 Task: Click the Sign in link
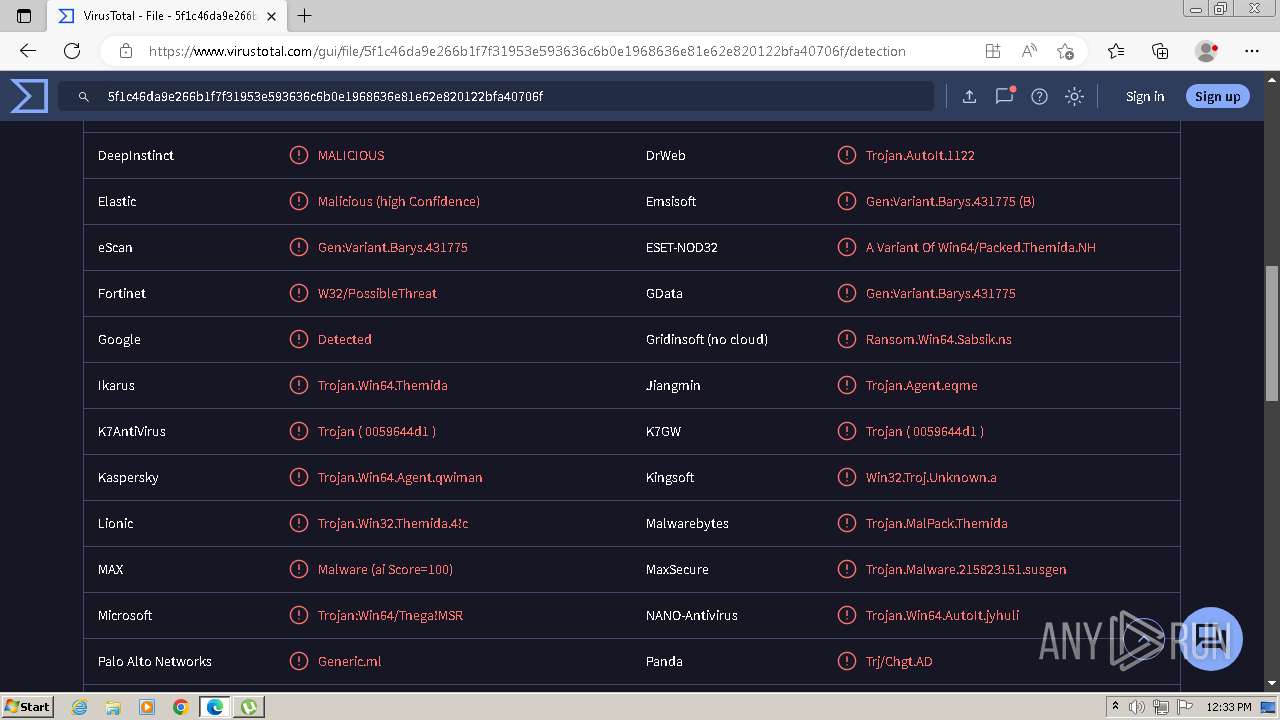pos(1145,96)
